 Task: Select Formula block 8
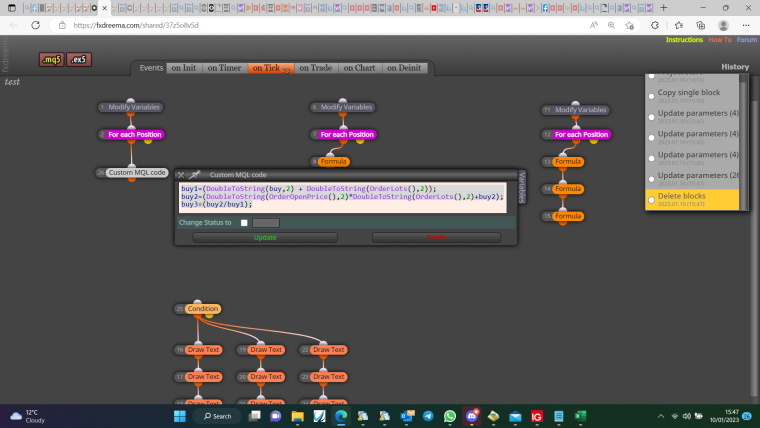pyautogui.click(x=330, y=161)
